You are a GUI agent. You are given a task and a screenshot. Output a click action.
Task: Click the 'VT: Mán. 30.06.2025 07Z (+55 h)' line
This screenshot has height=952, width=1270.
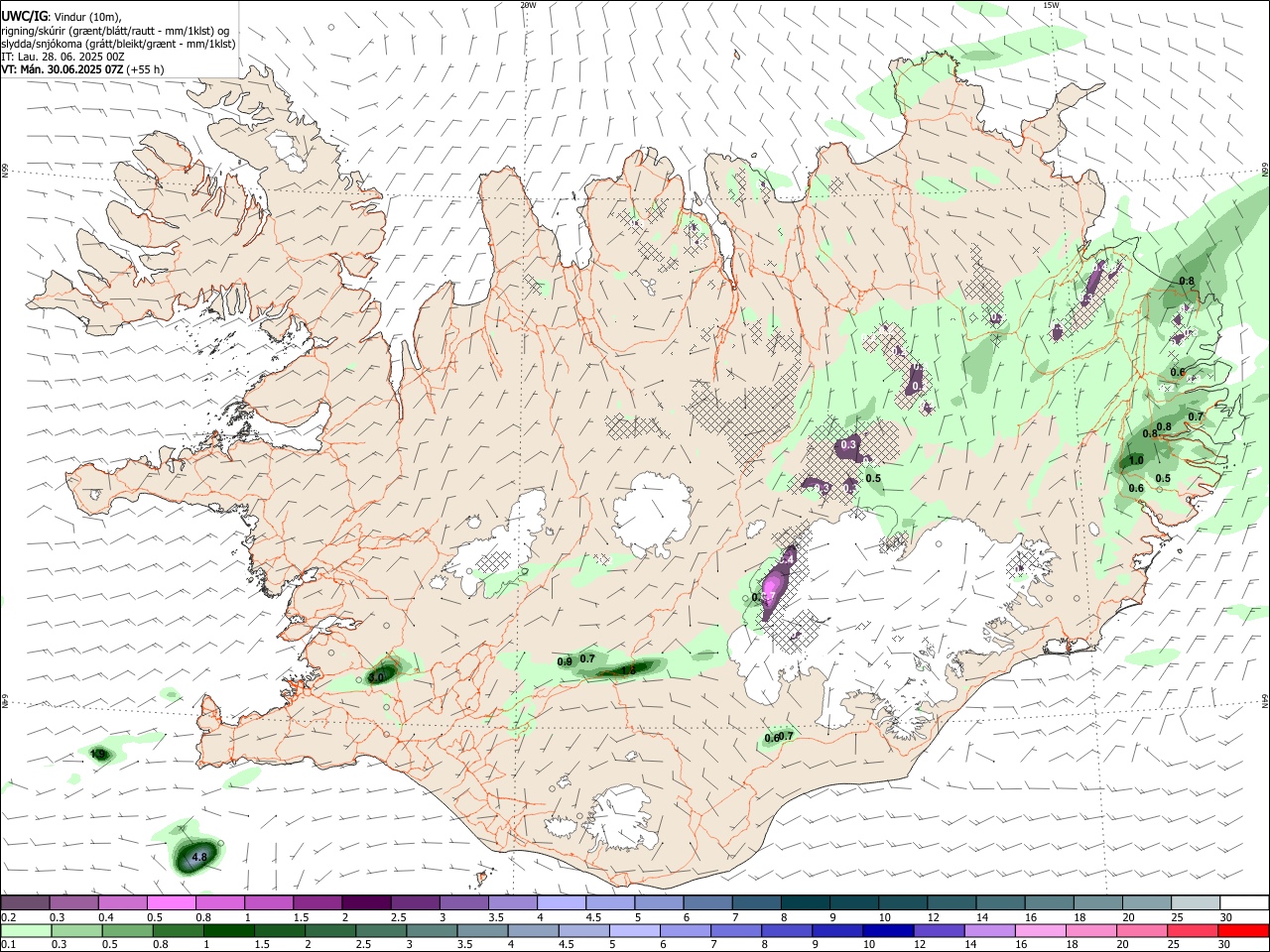82,69
